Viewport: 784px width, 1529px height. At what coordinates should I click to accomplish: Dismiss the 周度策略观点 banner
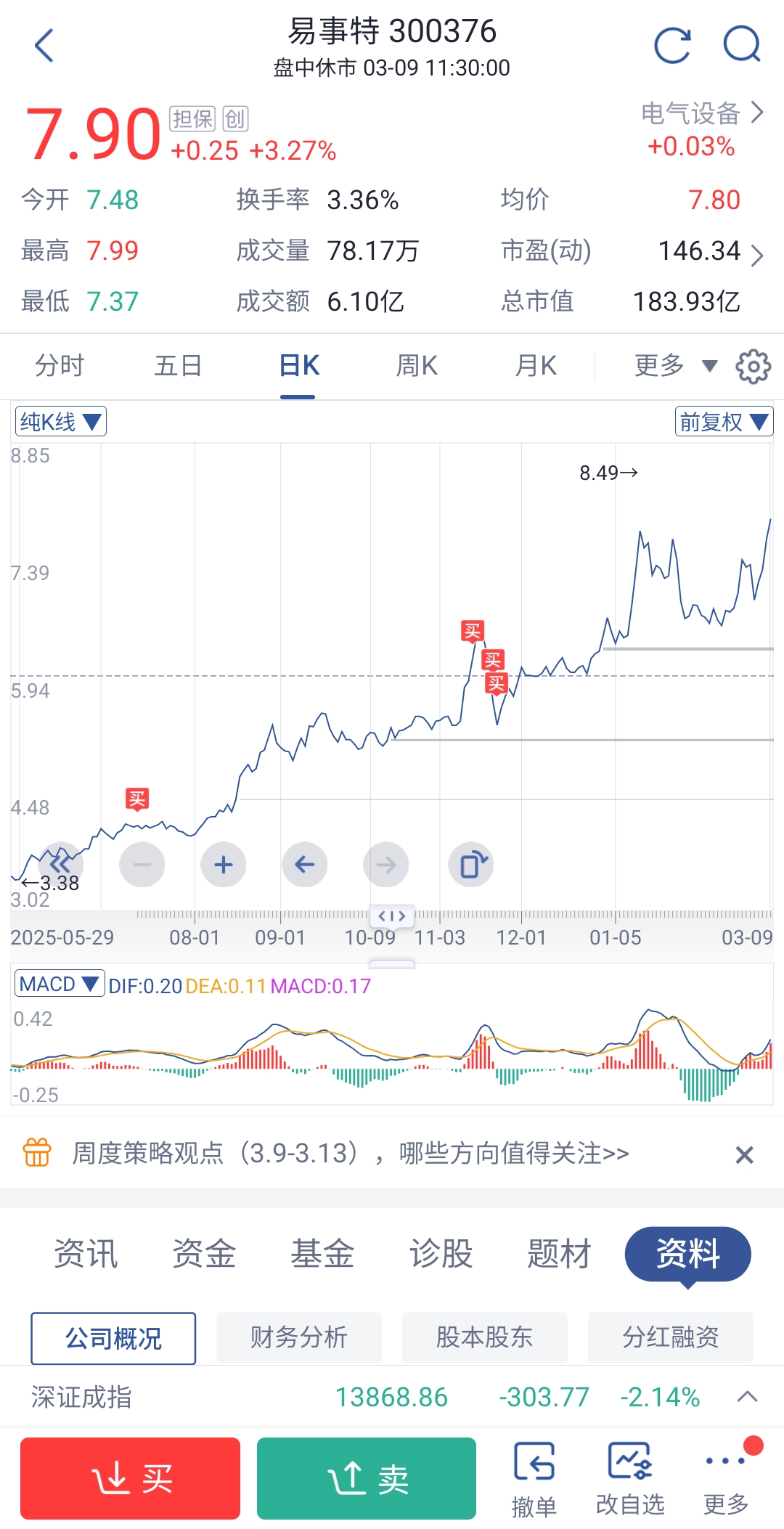point(744,1154)
